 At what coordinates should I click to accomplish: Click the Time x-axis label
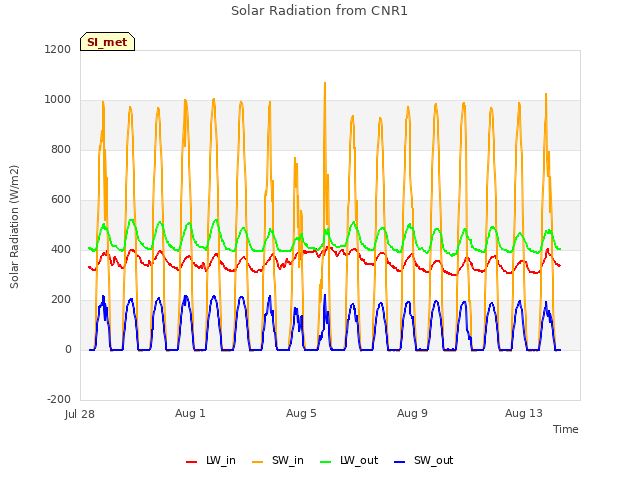(566, 429)
